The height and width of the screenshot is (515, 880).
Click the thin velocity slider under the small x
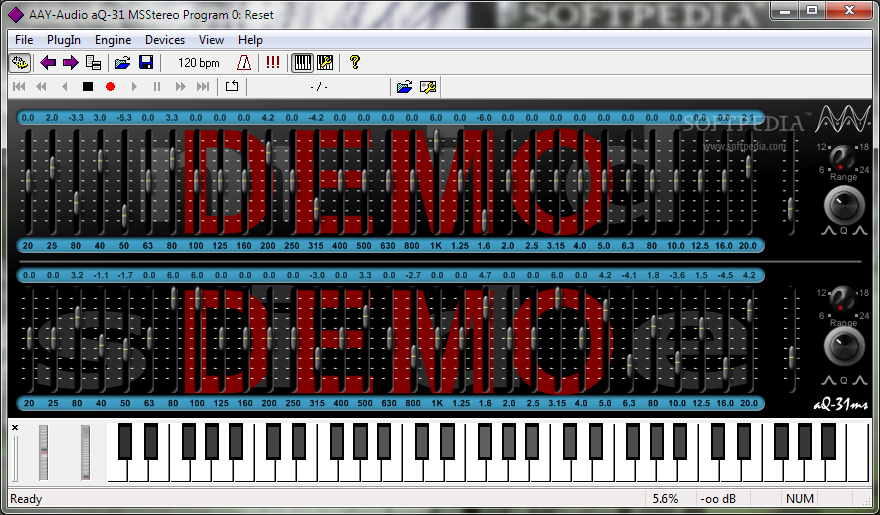coord(15,458)
